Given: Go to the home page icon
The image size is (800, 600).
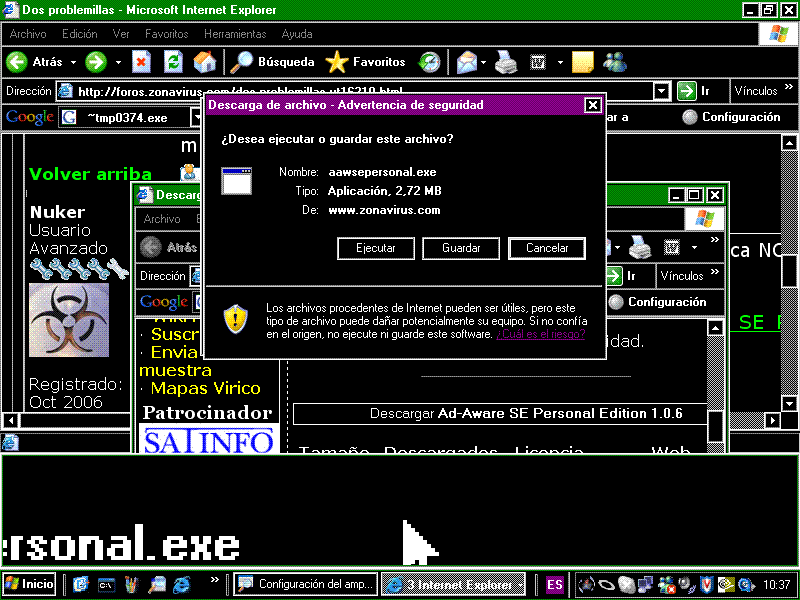Looking at the screenshot, I should tap(205, 62).
